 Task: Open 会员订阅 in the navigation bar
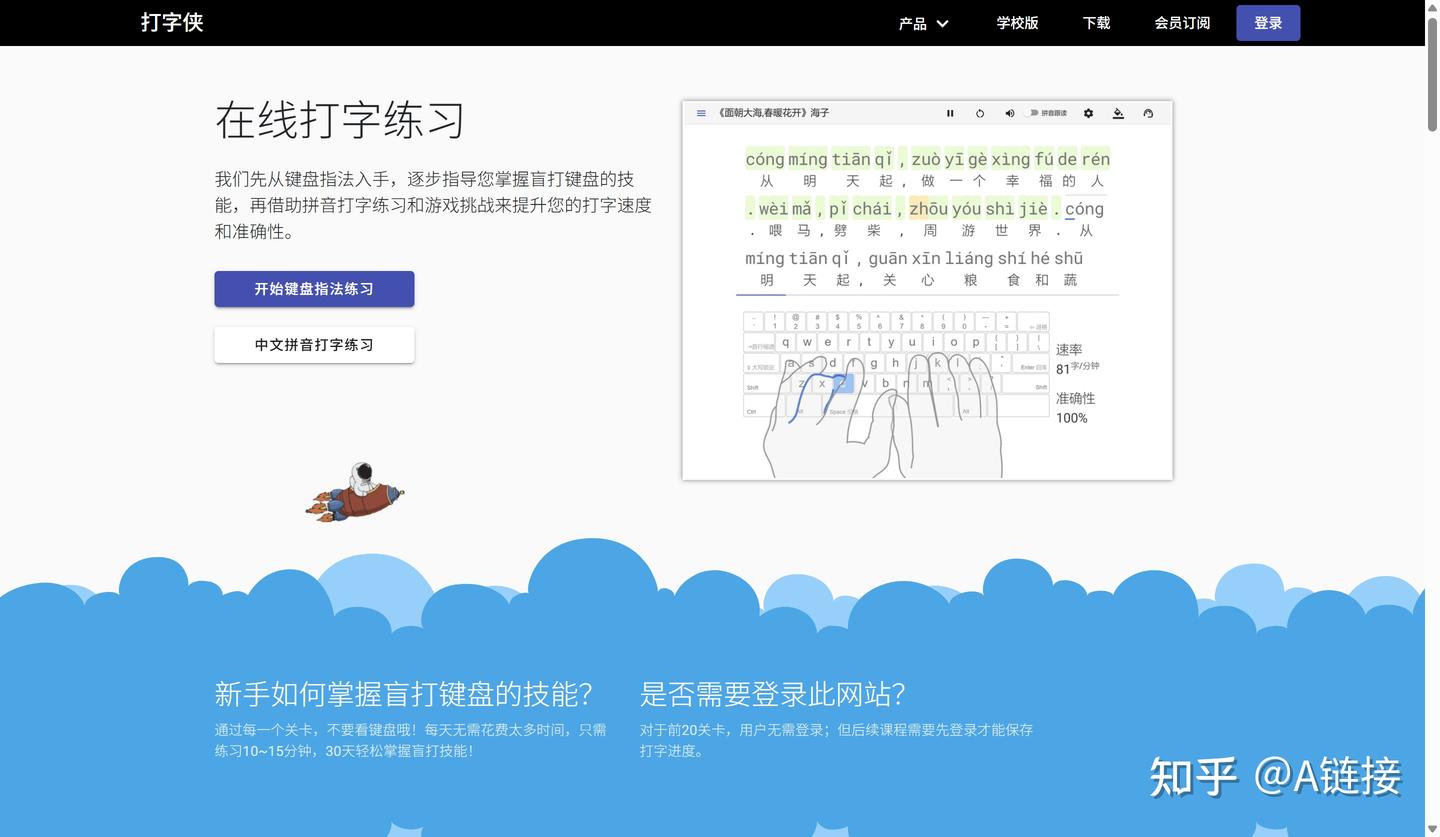coord(1182,23)
